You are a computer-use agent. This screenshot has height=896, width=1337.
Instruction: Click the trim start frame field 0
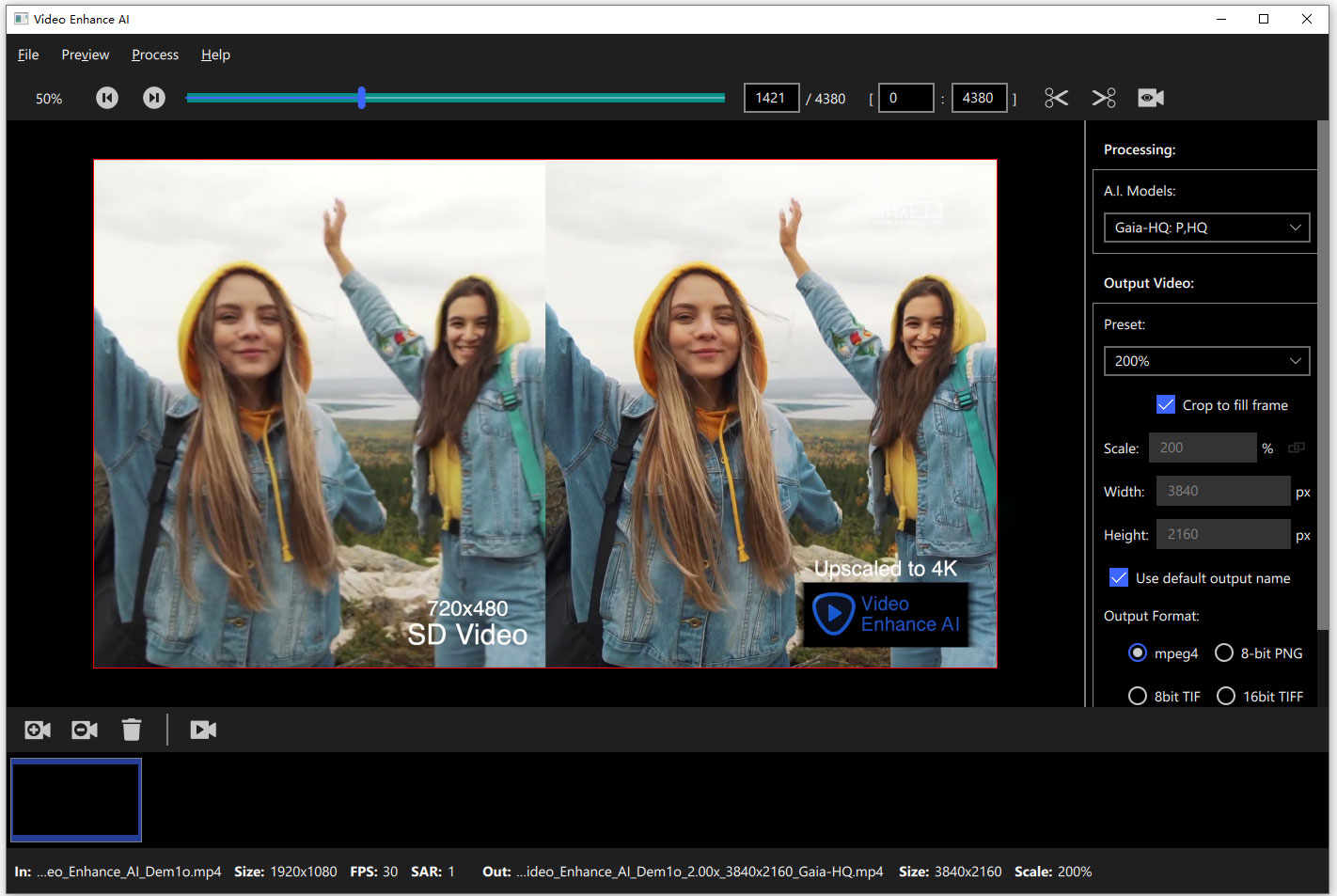tap(906, 98)
